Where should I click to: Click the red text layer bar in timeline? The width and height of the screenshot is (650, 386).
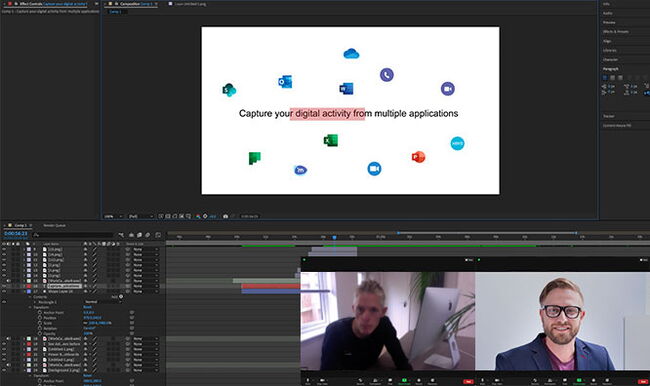271,286
